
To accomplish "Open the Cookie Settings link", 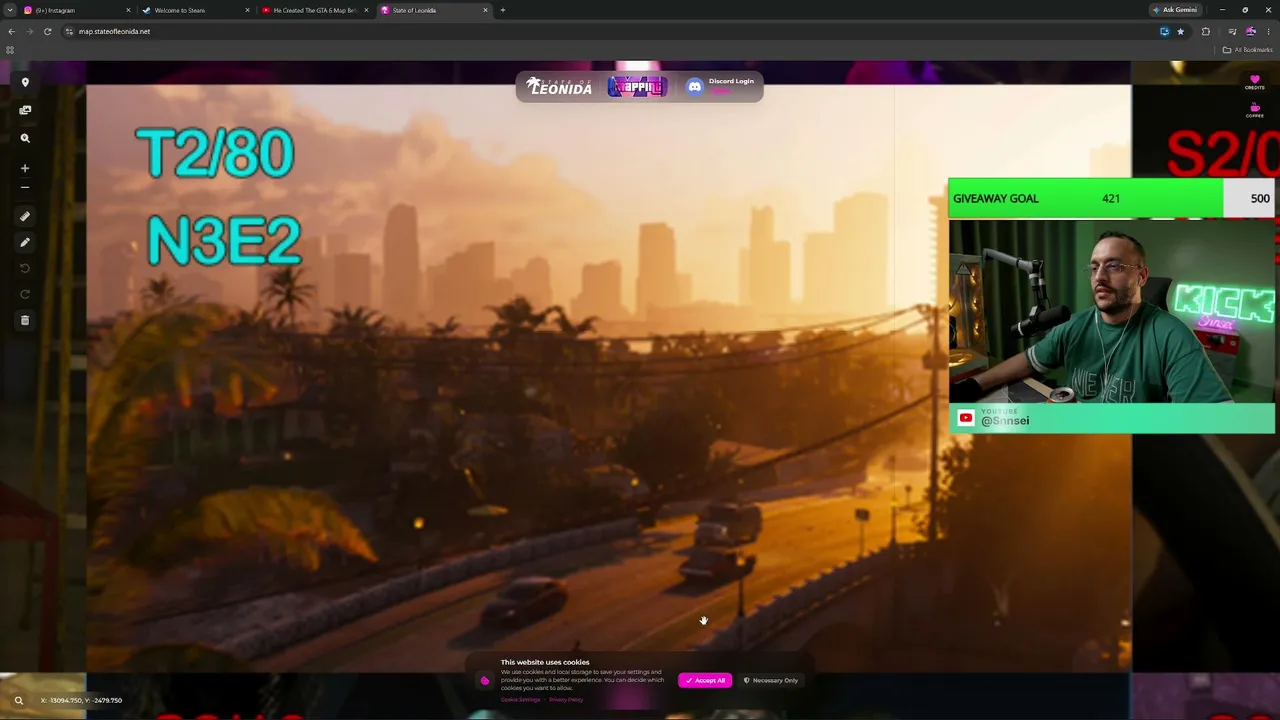I will pos(520,700).
